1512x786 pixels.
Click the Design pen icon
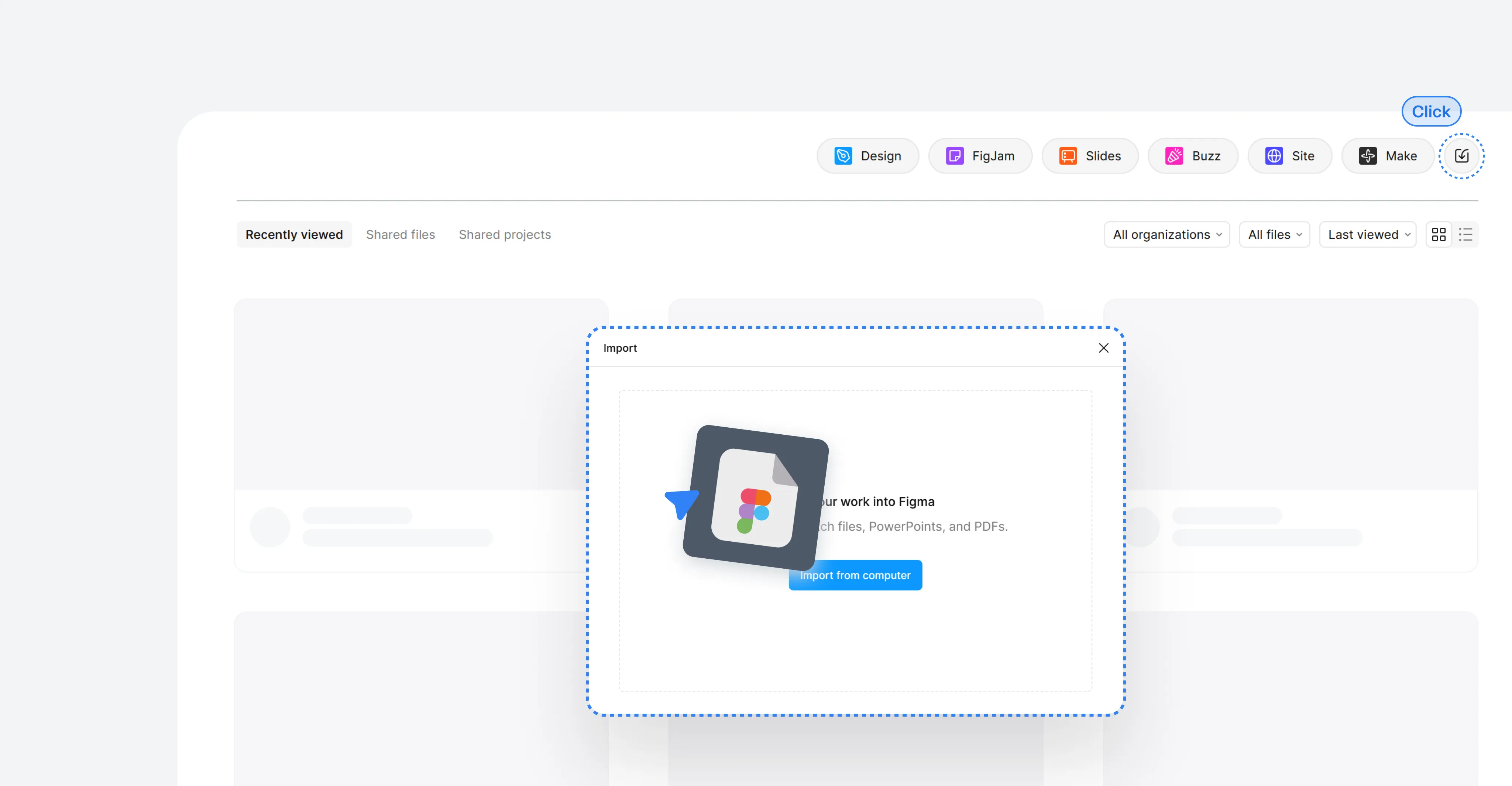[x=843, y=156]
